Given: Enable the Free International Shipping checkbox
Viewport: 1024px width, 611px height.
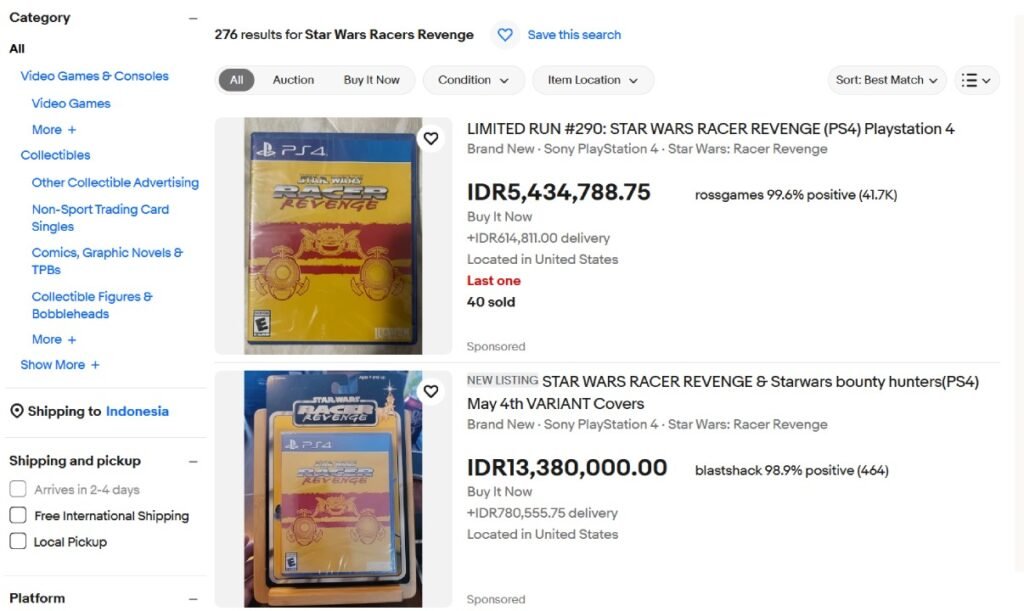Looking at the screenshot, I should pyautogui.click(x=18, y=516).
